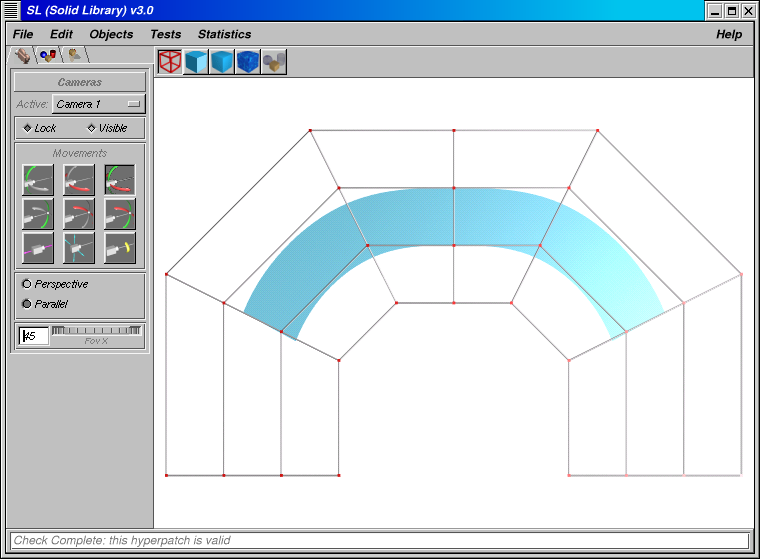Switch to the cameras panel tab
This screenshot has width=760, height=559.
pos(22,56)
